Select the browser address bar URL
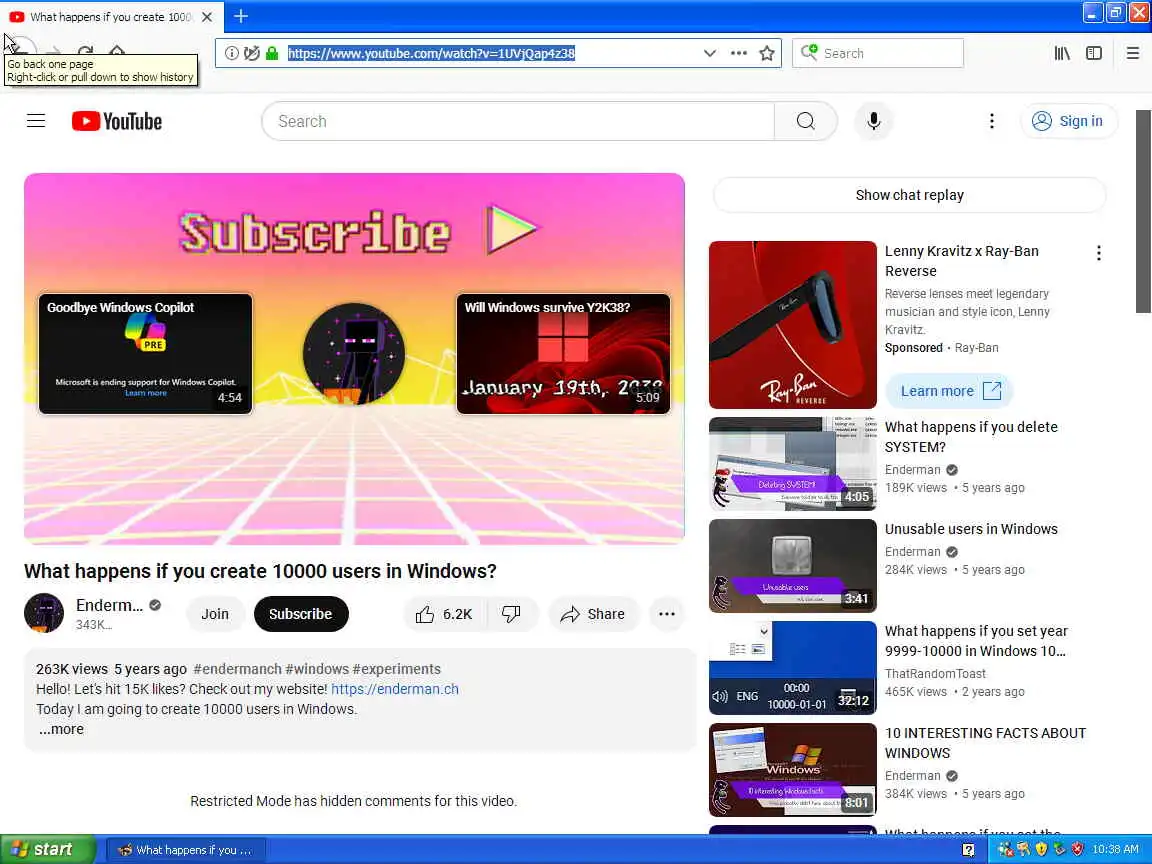Screen dimensions: 1152x864 click(x=431, y=53)
